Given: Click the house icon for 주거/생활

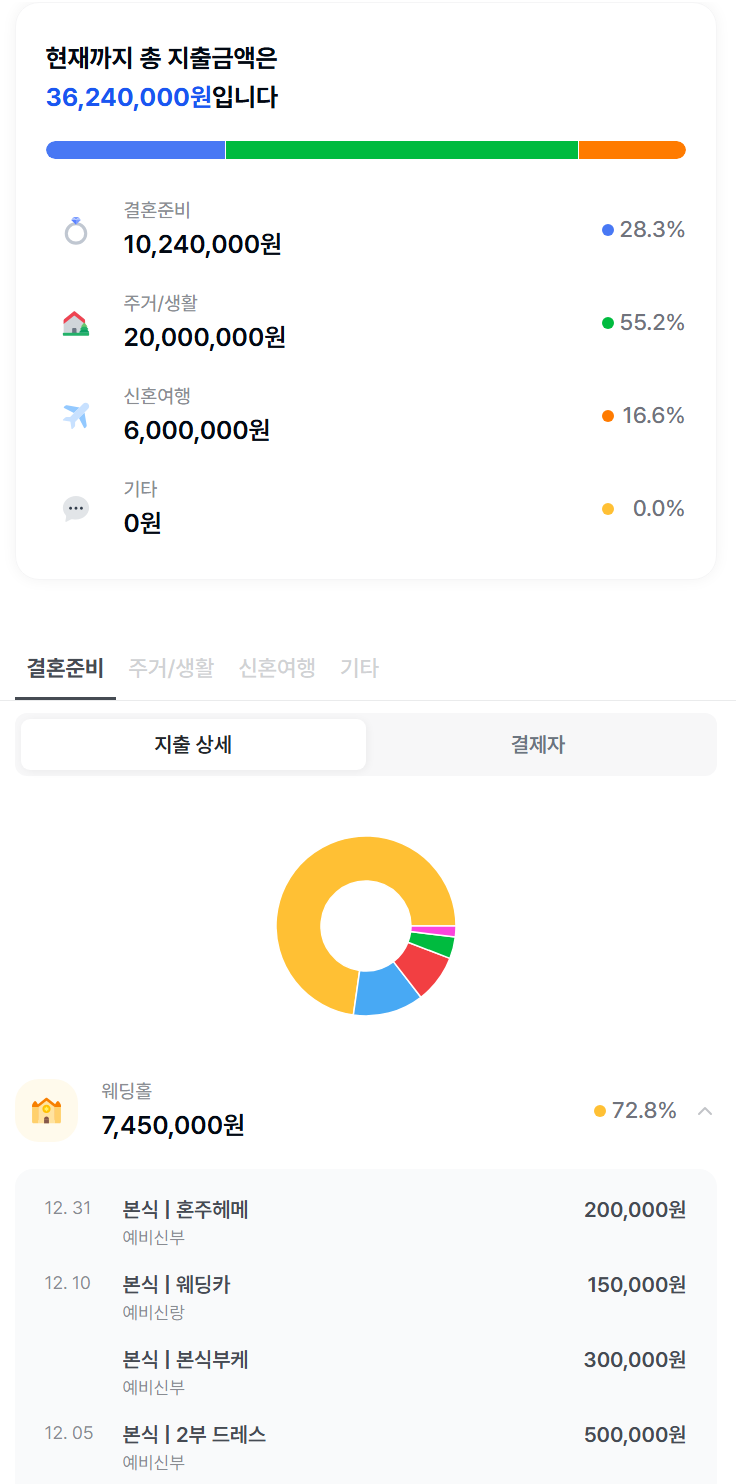Looking at the screenshot, I should point(76,324).
